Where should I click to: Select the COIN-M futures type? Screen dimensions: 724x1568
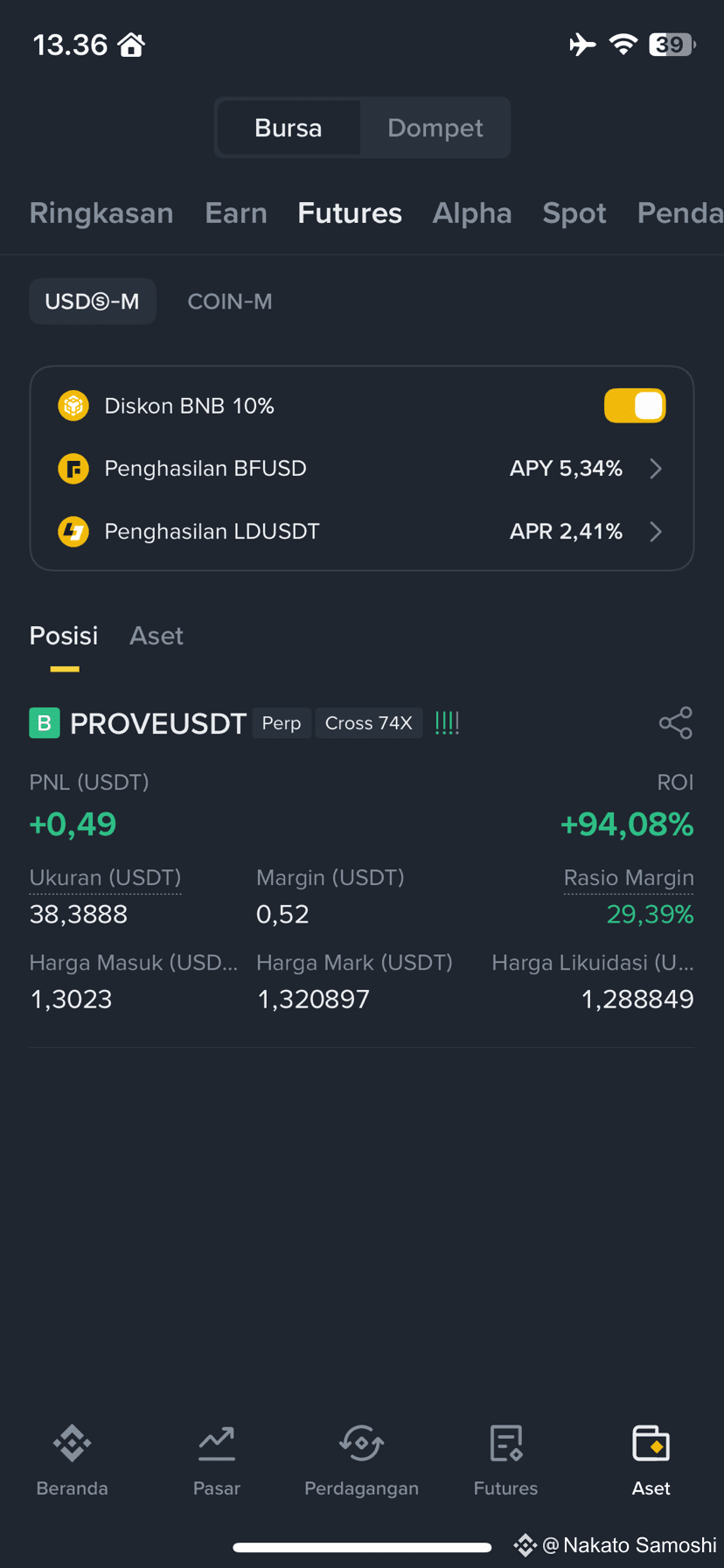[x=230, y=302]
